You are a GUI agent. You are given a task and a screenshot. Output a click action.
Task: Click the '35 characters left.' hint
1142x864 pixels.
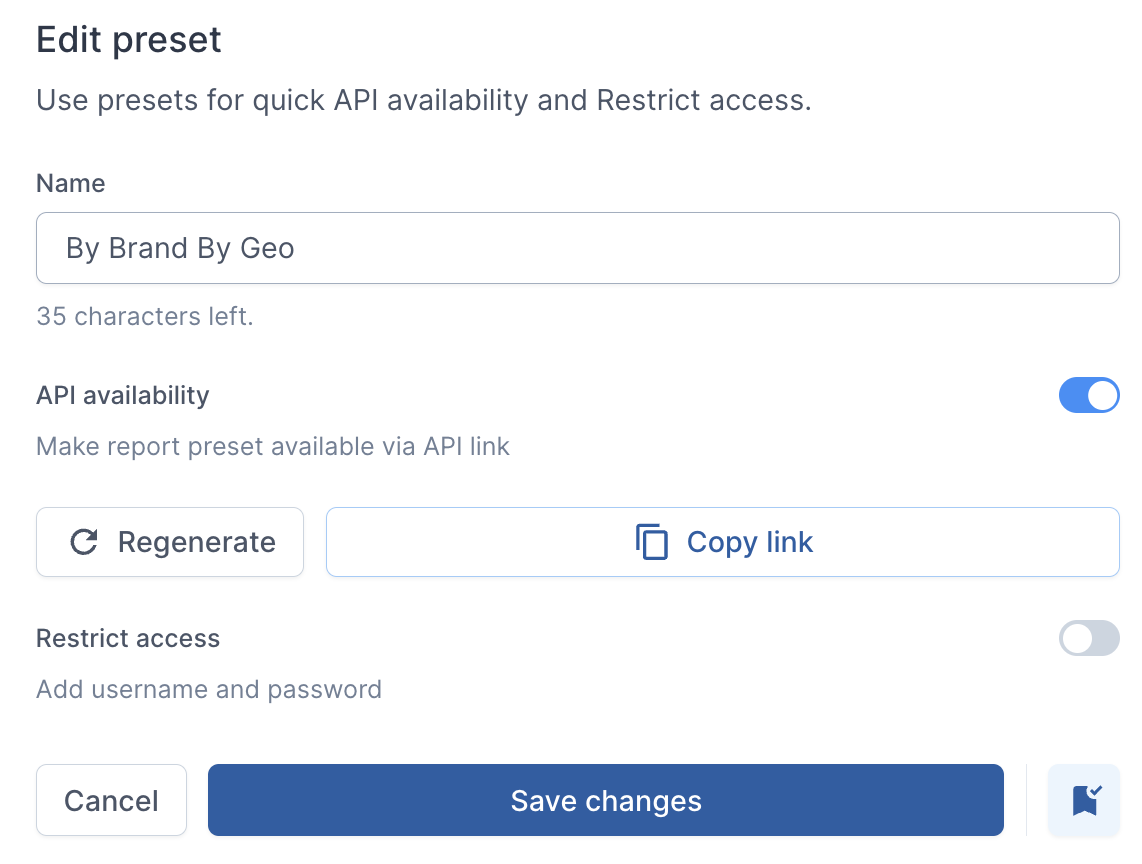click(145, 316)
